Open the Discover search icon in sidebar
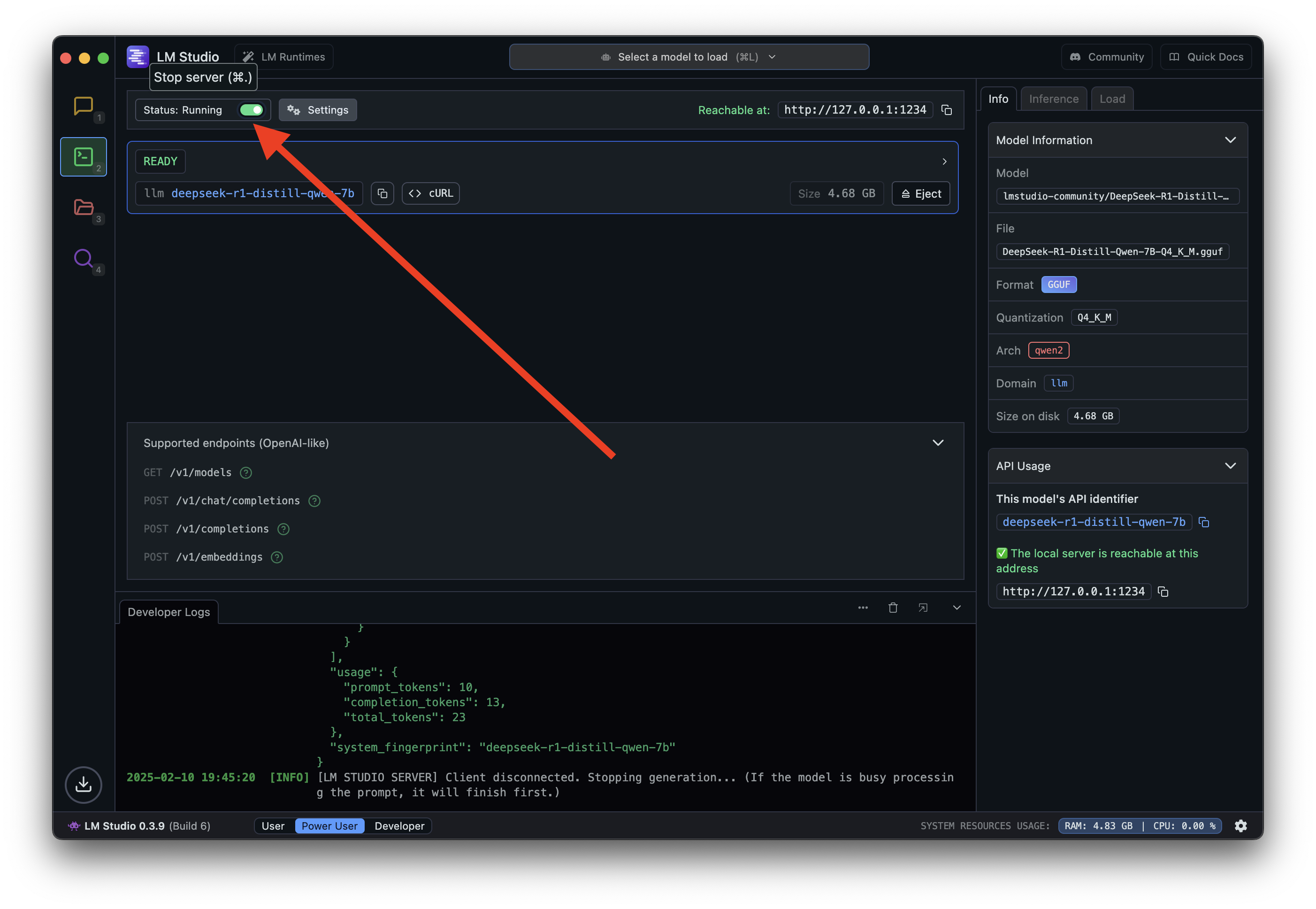 (x=83, y=260)
